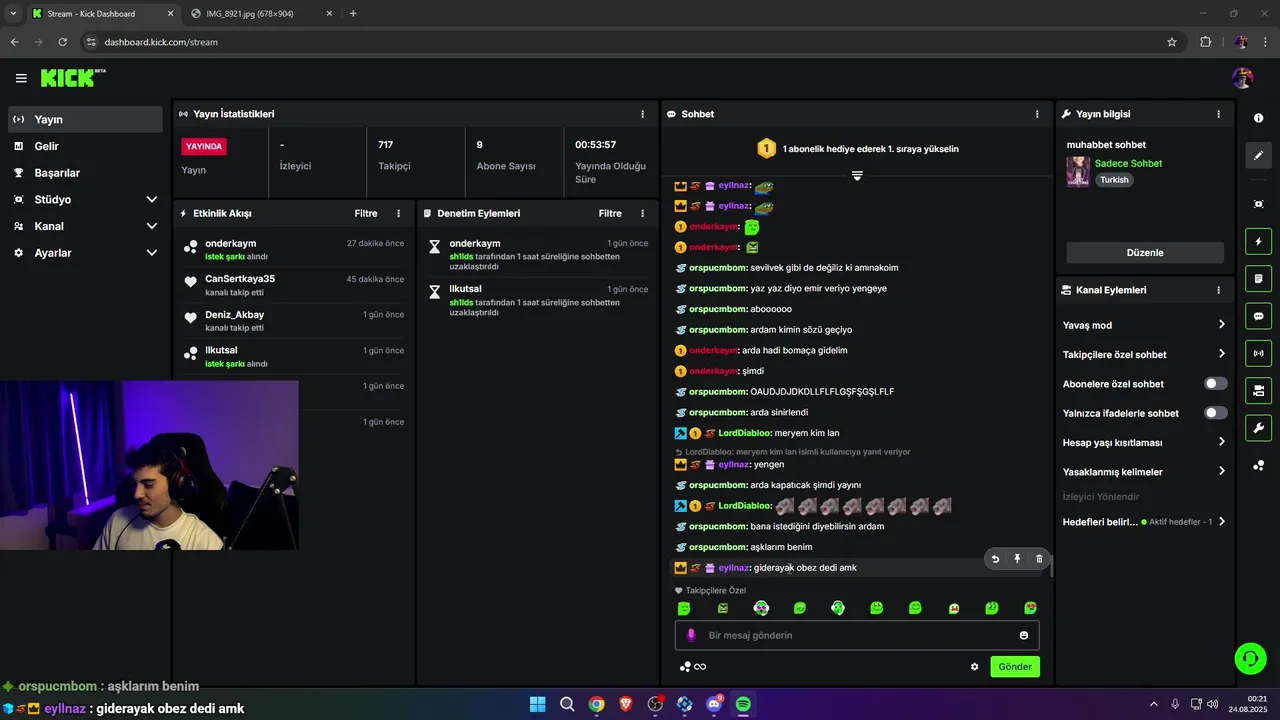
Task: Toggle the broadcast signal widget icon
Action: (x=1258, y=353)
